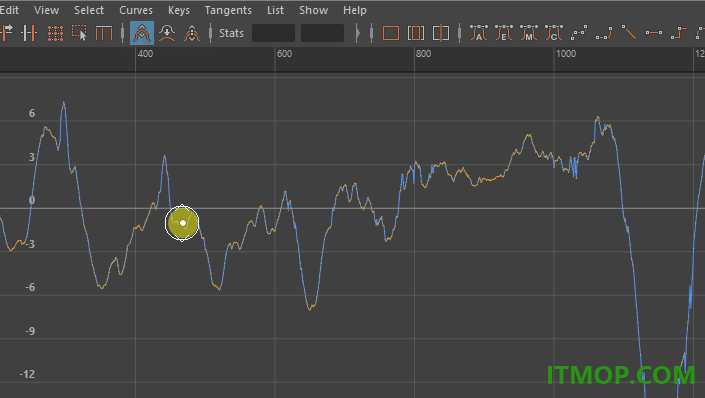The width and height of the screenshot is (705, 398).
Task: Apply Clamped tangents
Action: pyautogui.click(x=604, y=33)
